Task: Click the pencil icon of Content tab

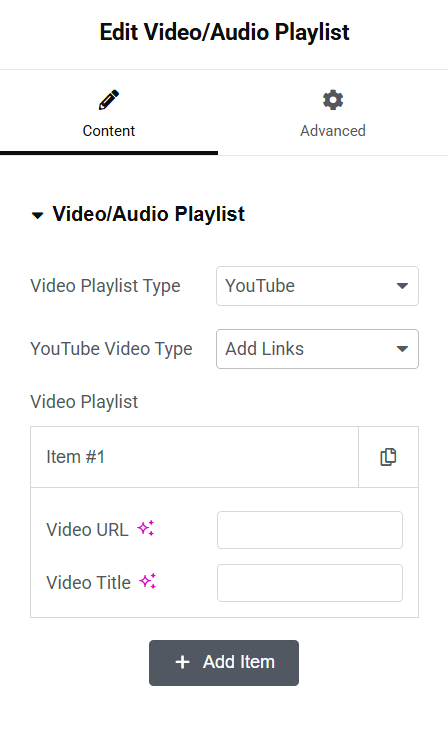Action: coord(109,100)
